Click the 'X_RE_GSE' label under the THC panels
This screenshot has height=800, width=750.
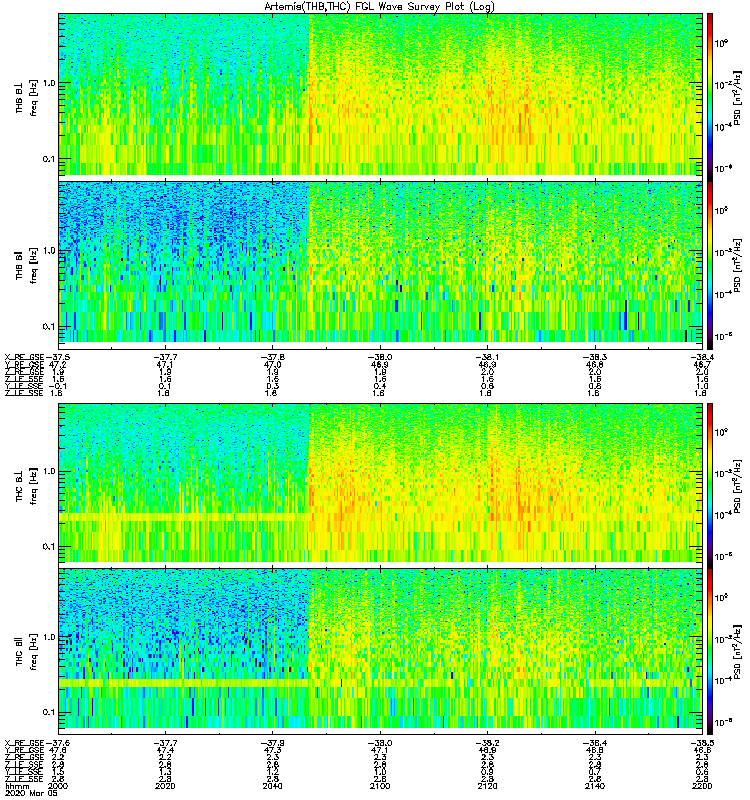pos(24,743)
